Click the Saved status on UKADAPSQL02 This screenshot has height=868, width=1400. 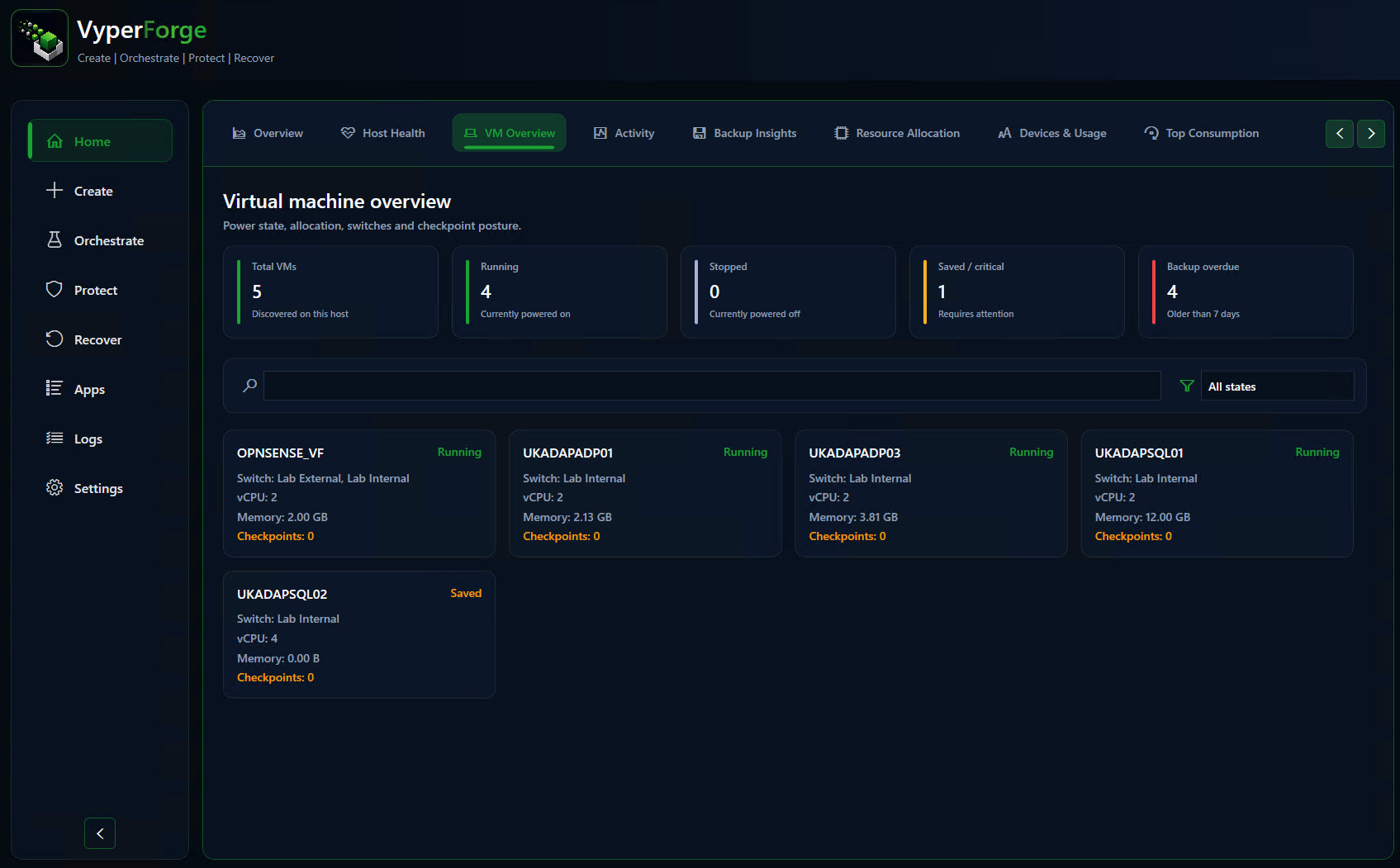pyautogui.click(x=466, y=593)
